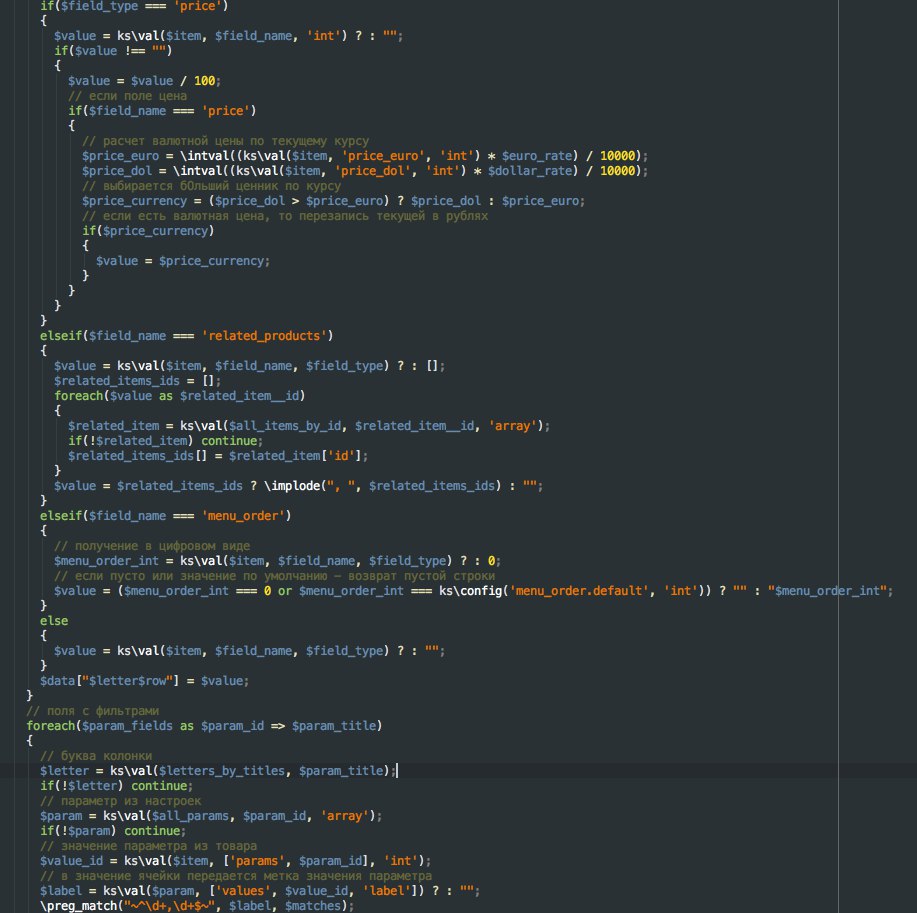Screen dimensions: 917x913
Task: Click the $dollar_rate variable
Action: pyautogui.click(x=529, y=171)
